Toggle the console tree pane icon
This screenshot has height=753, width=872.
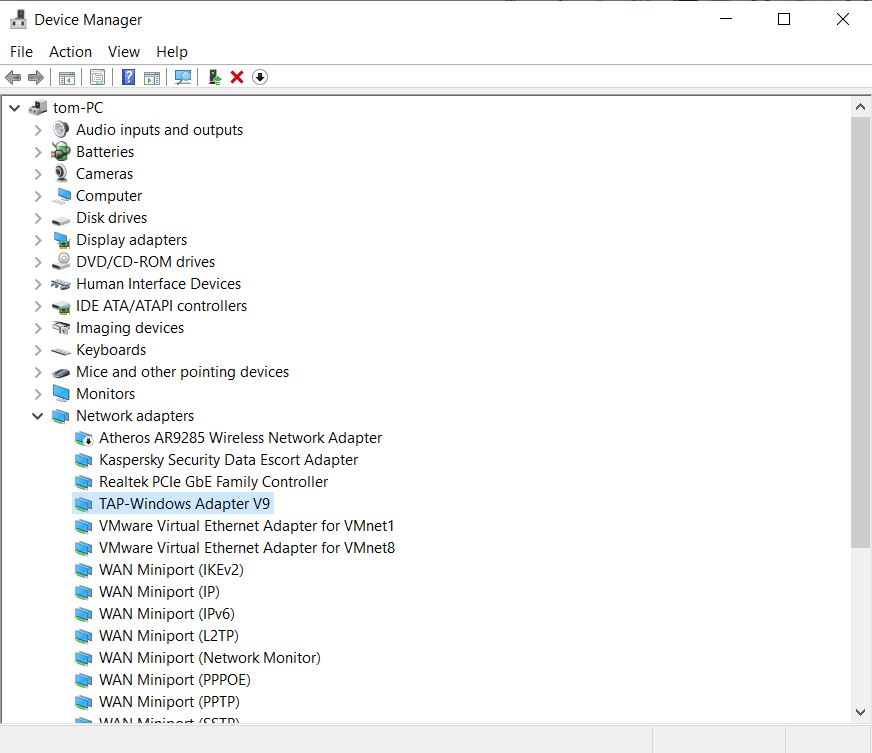(x=66, y=77)
